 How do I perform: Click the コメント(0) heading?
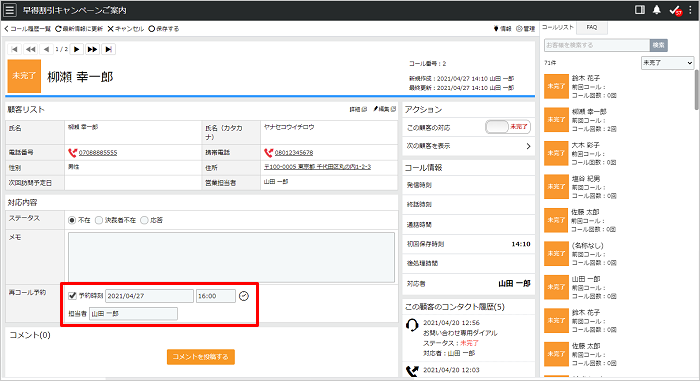click(x=30, y=335)
